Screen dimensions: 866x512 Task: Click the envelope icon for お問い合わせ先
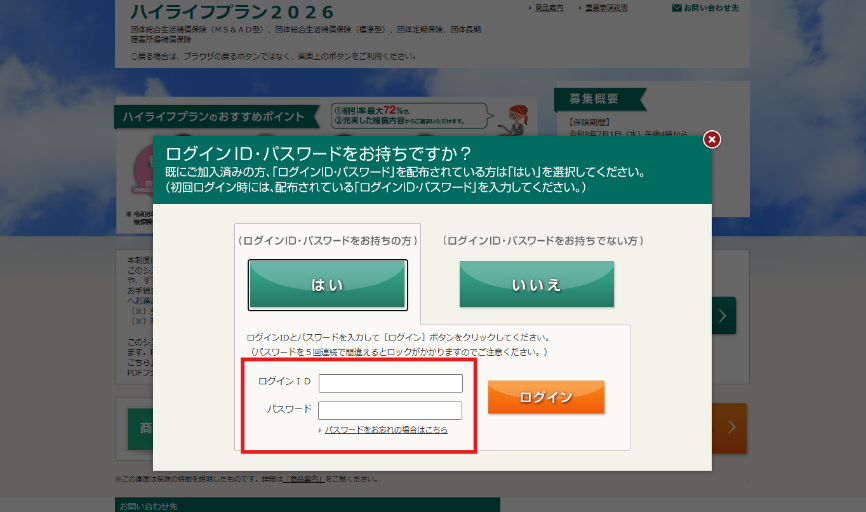pyautogui.click(x=677, y=8)
